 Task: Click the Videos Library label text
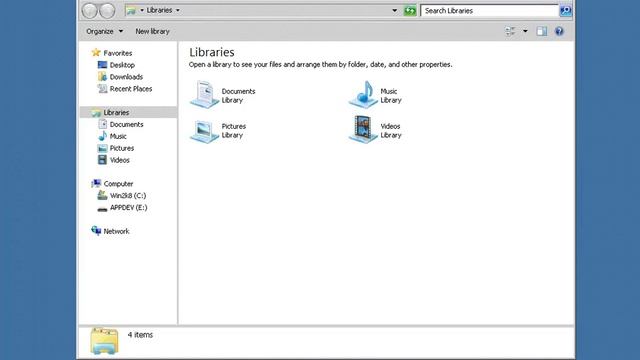click(391, 131)
